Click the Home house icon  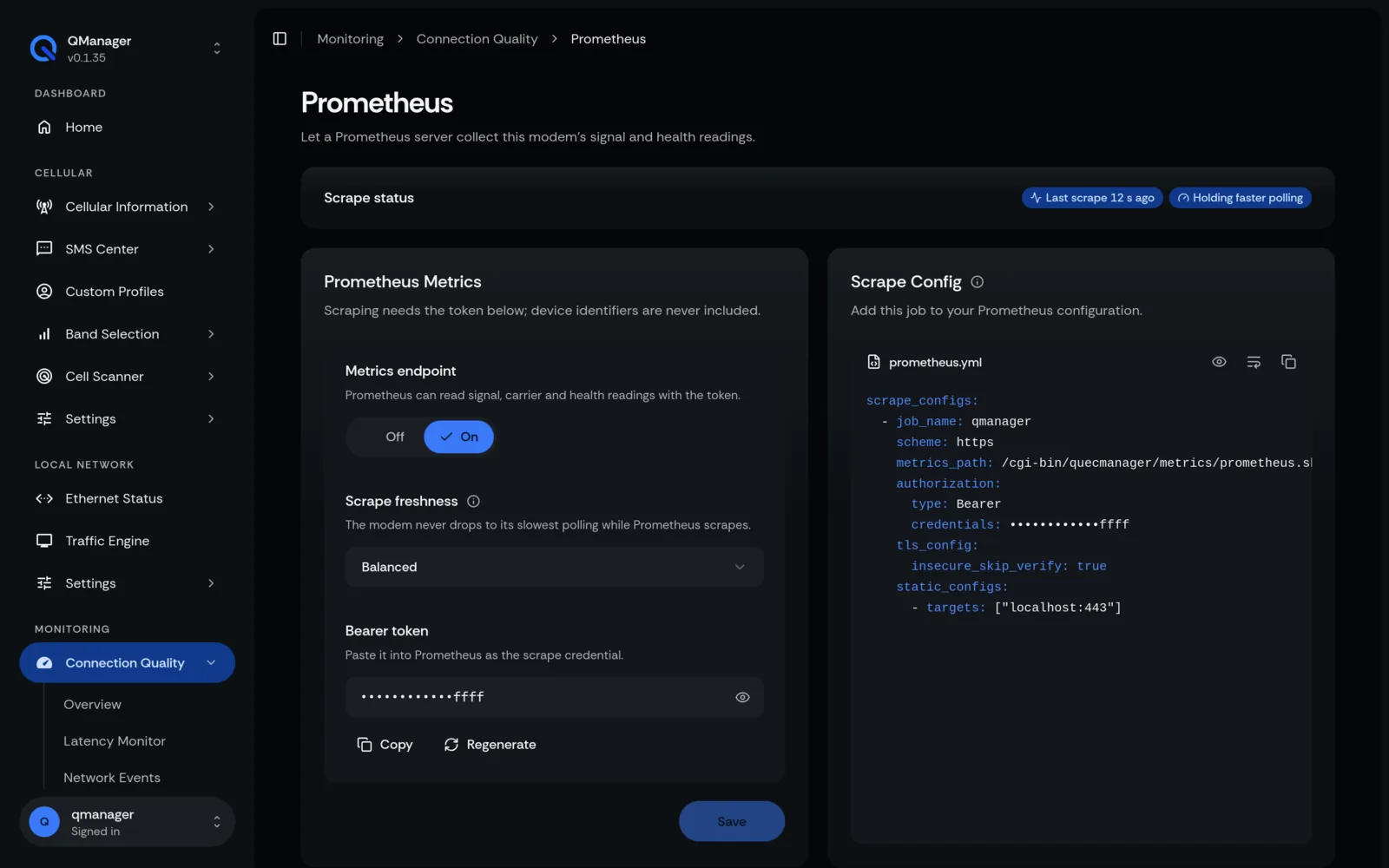point(44,128)
